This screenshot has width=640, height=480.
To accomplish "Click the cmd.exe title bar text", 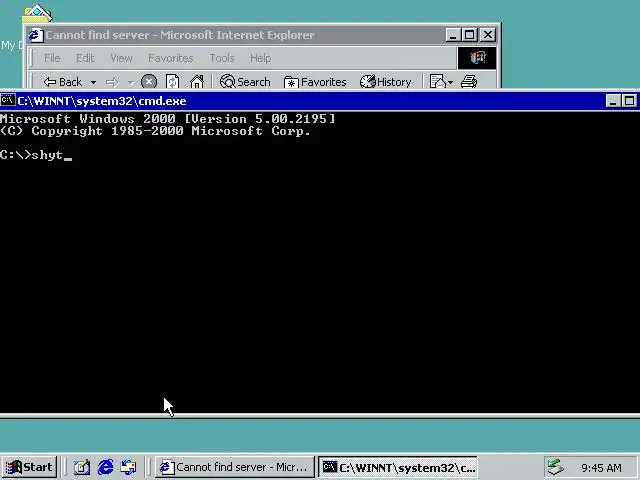I will click(x=102, y=101).
